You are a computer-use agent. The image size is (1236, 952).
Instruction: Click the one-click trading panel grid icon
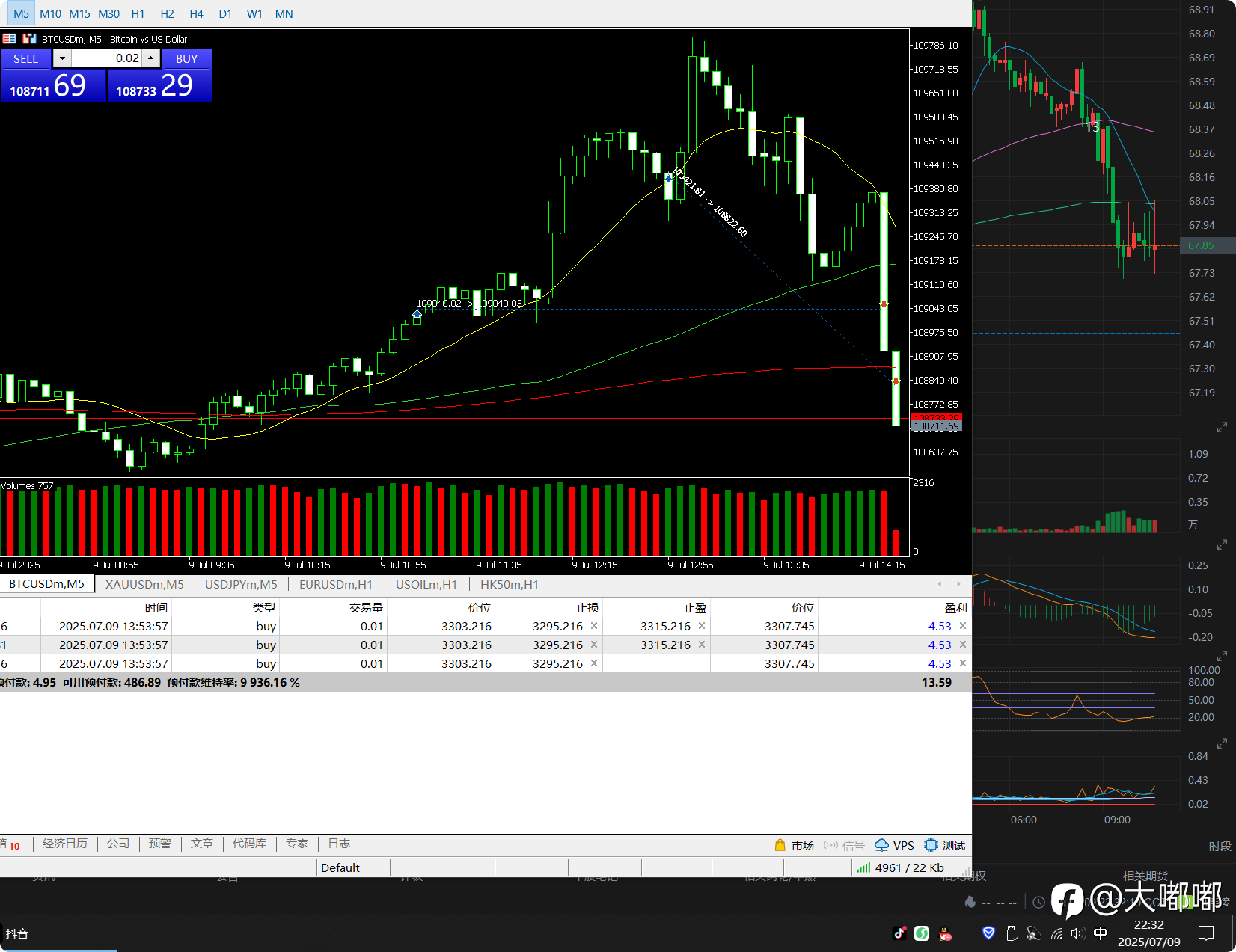(10, 39)
